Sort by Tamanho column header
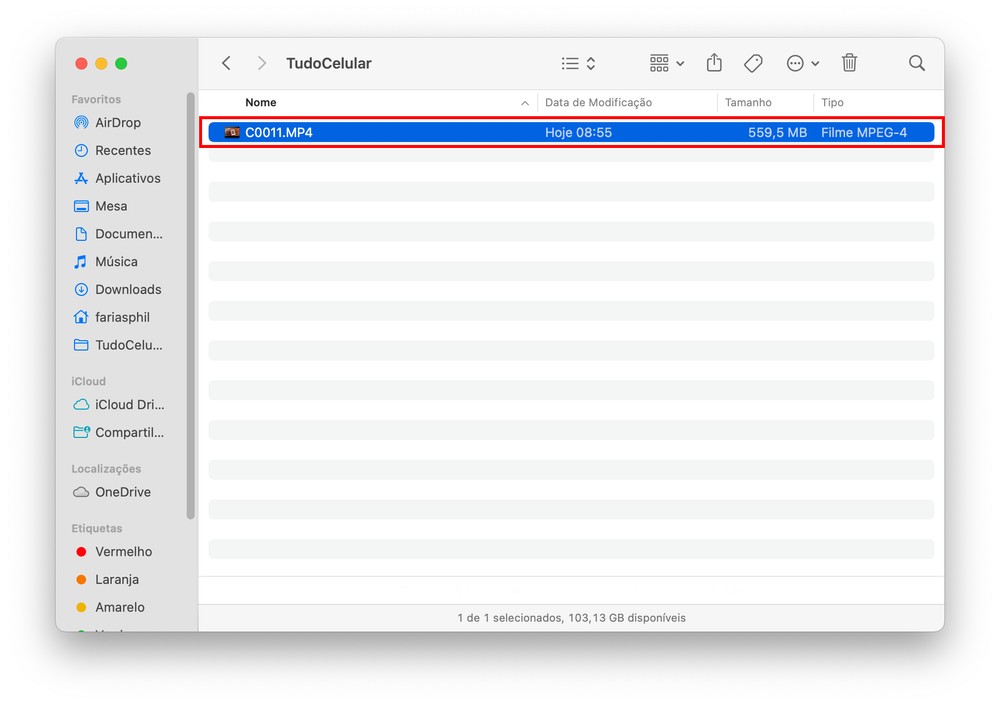 click(x=748, y=103)
